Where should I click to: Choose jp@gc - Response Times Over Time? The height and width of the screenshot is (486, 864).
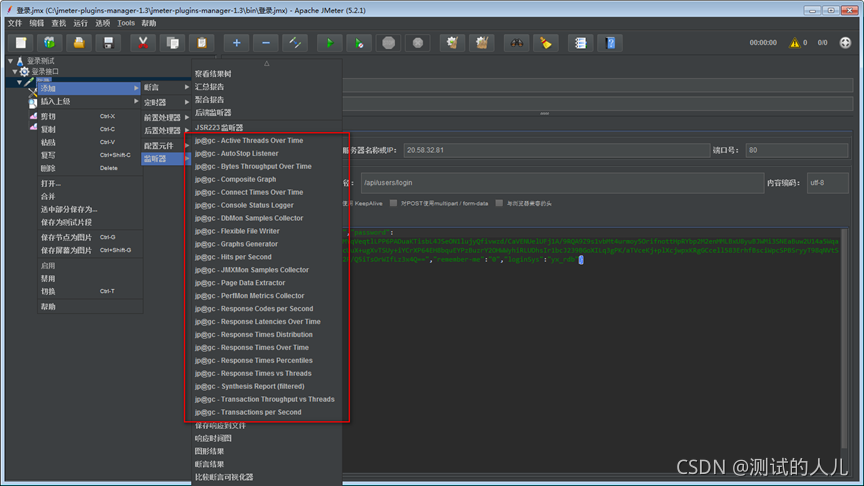tap(267, 348)
